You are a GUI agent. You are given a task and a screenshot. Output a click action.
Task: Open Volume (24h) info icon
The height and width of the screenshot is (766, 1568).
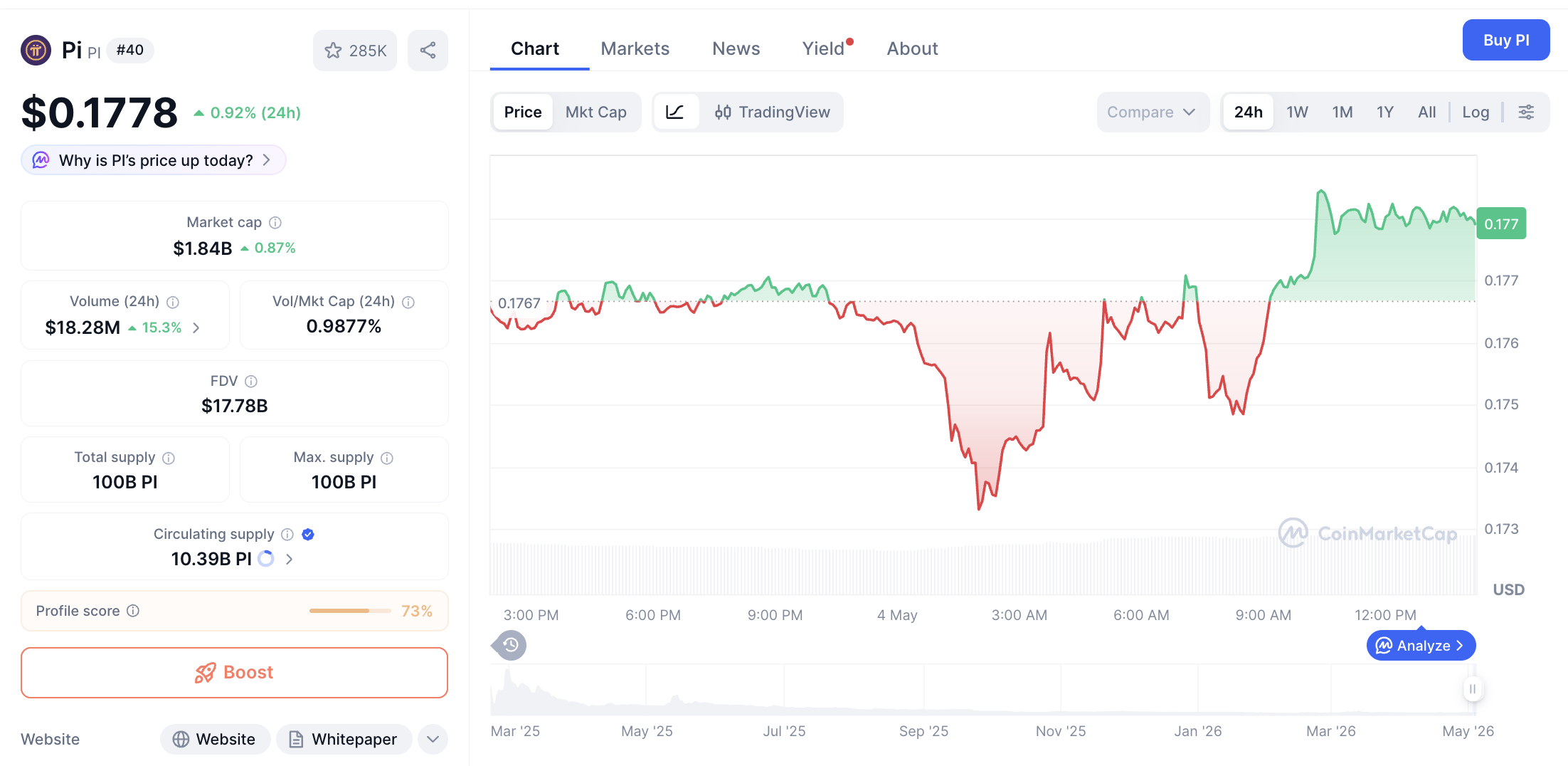[173, 302]
